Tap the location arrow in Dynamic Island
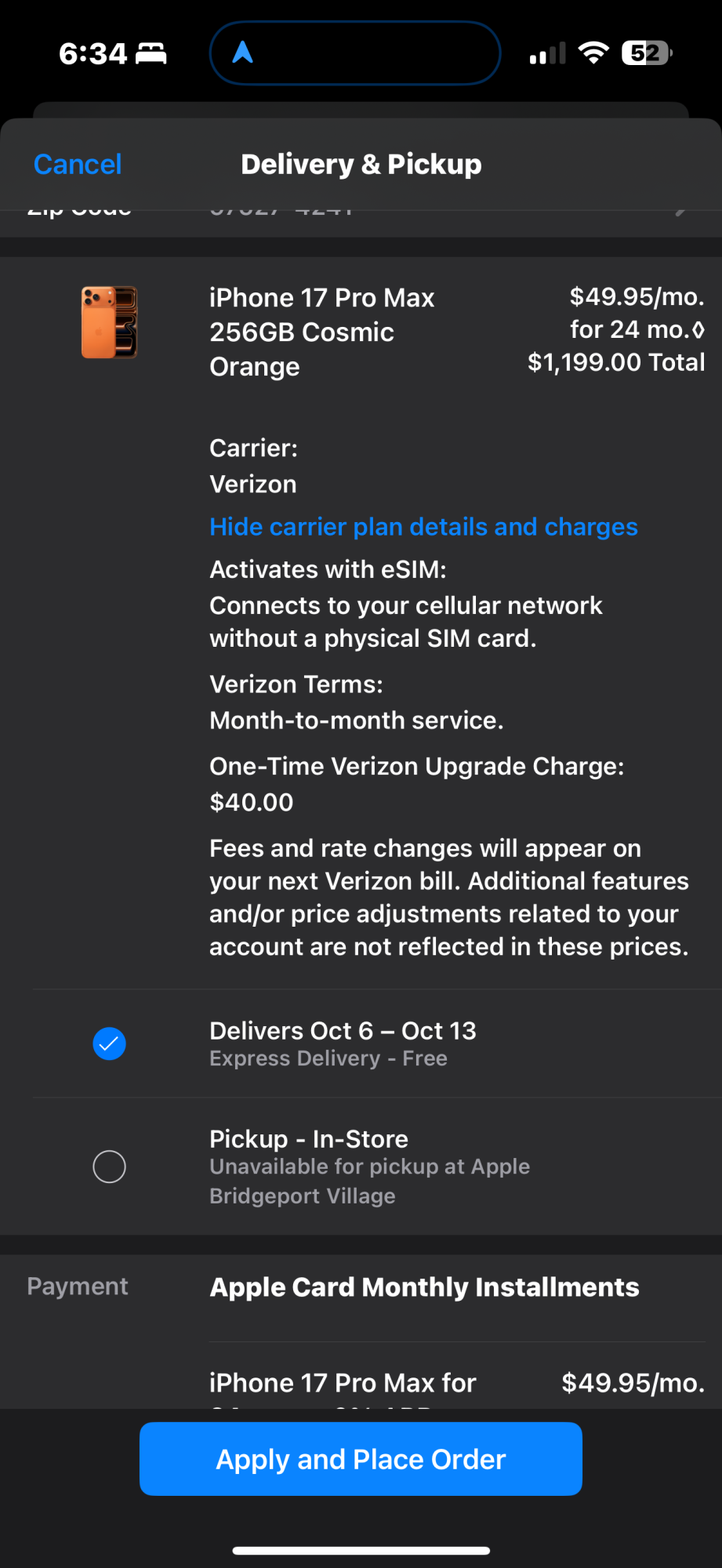 click(x=243, y=53)
